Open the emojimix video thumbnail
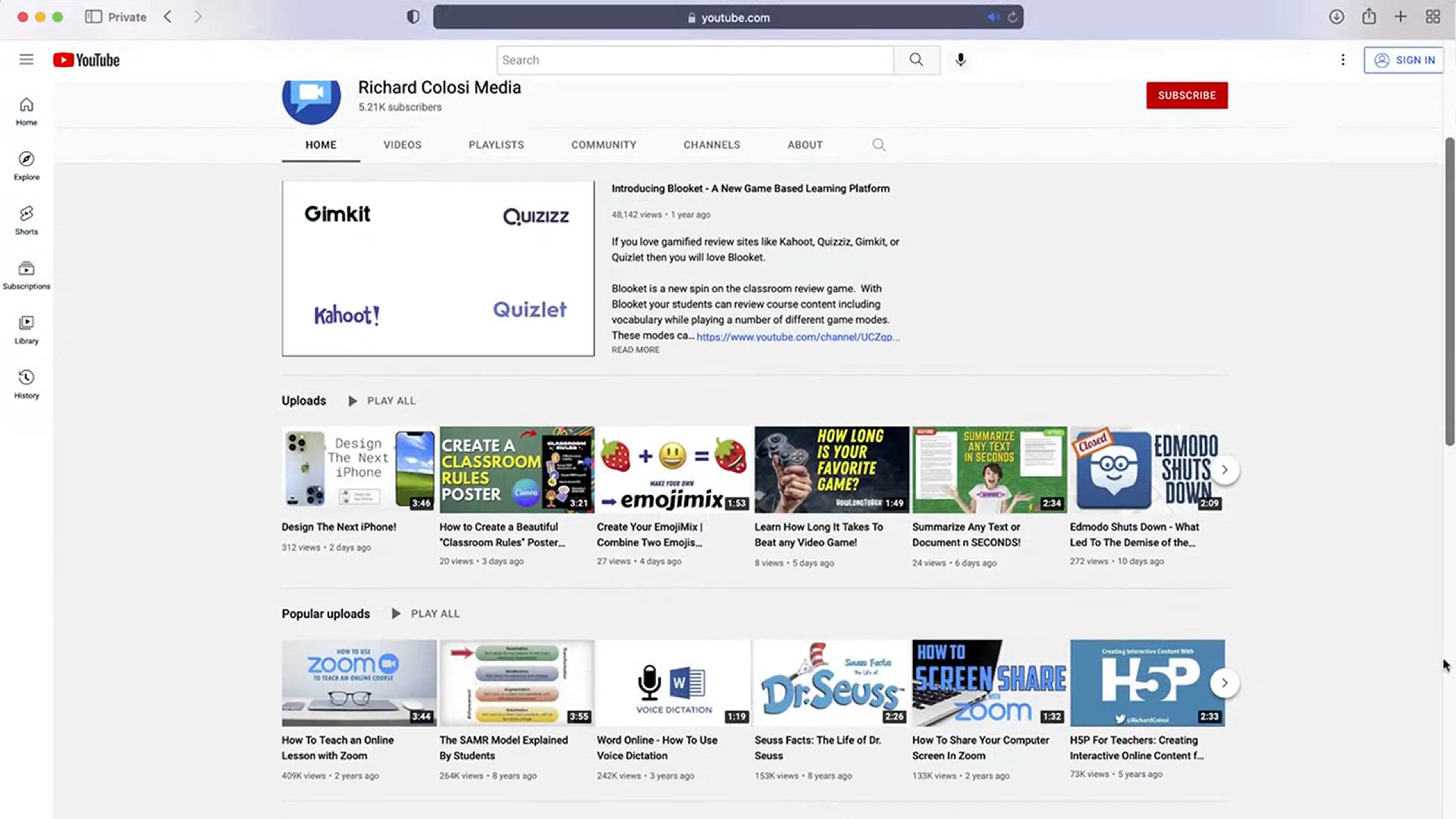1456x819 pixels. point(674,470)
